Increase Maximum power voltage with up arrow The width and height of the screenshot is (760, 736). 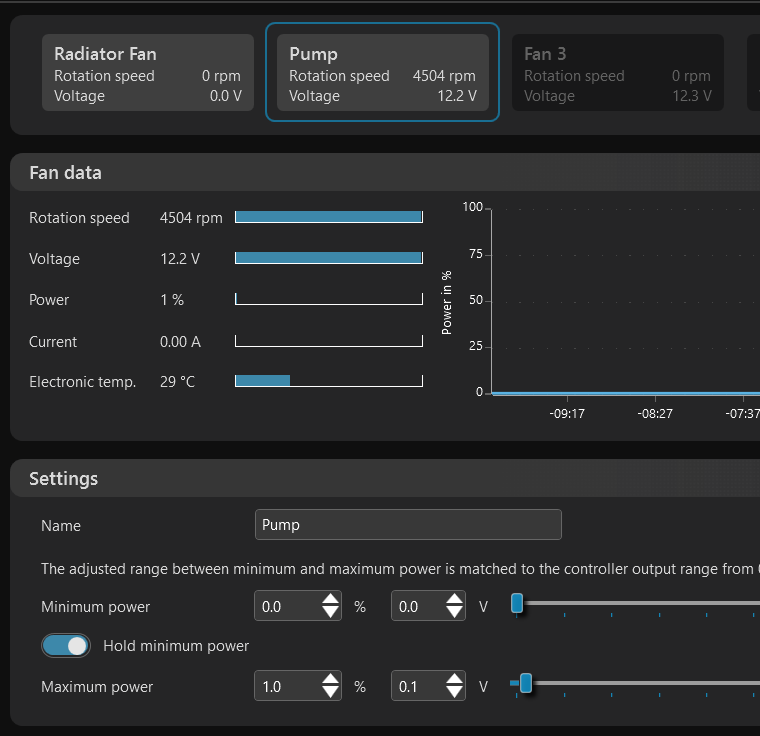(455, 680)
